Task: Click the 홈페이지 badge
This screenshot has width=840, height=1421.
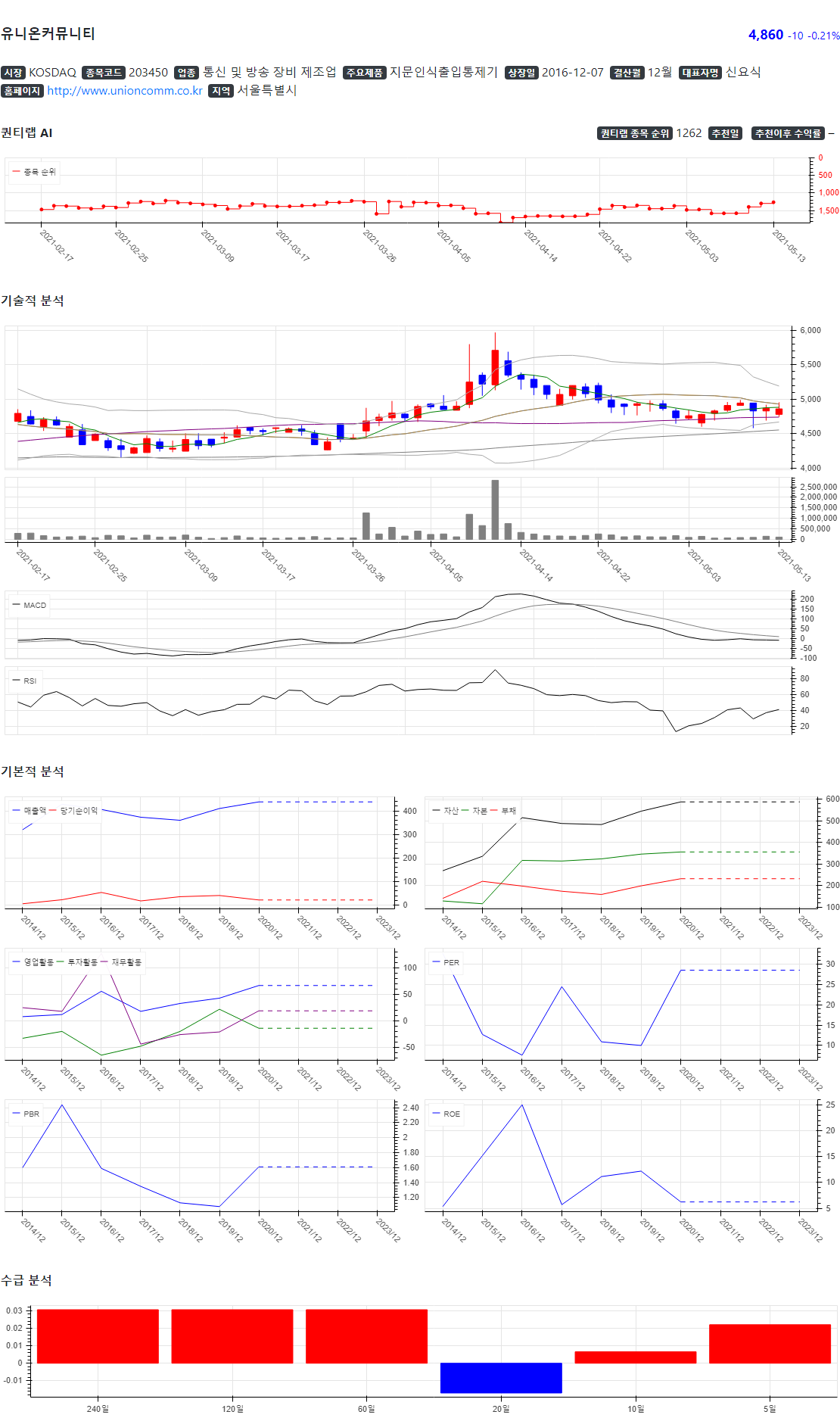Action: pos(22,91)
